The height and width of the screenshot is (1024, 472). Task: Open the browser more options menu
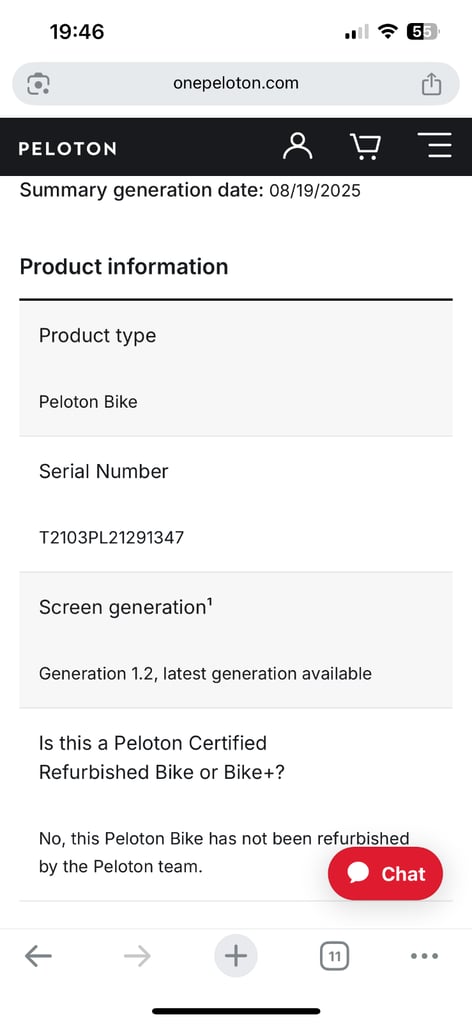(x=424, y=956)
